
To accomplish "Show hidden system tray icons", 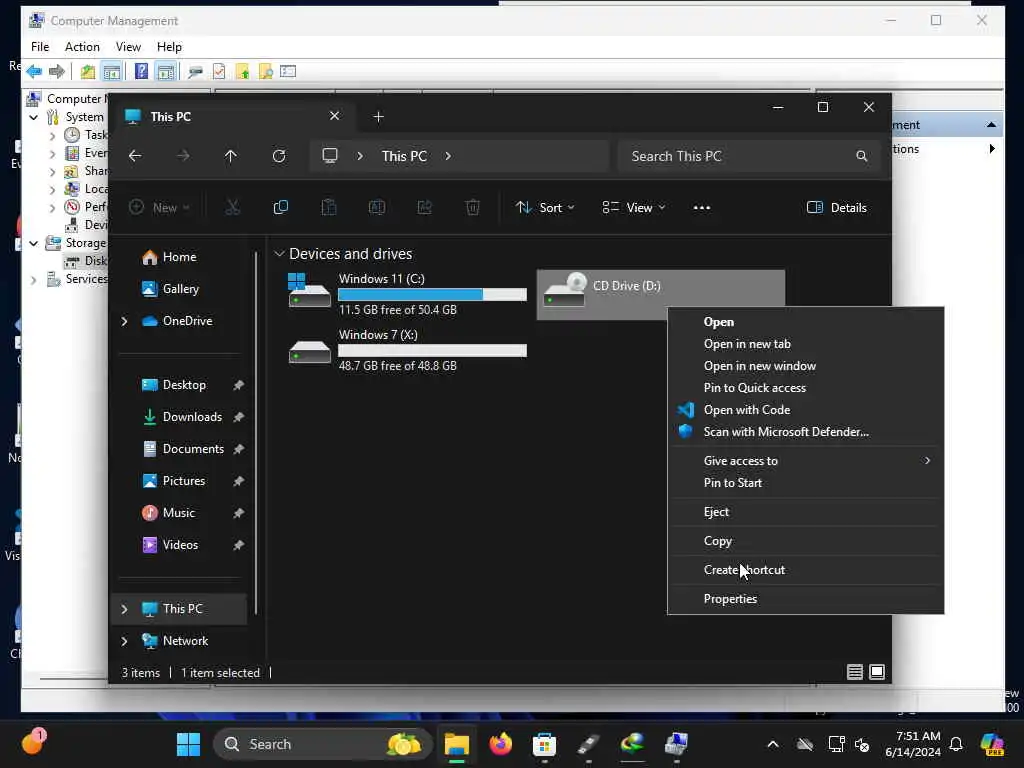I will point(773,744).
